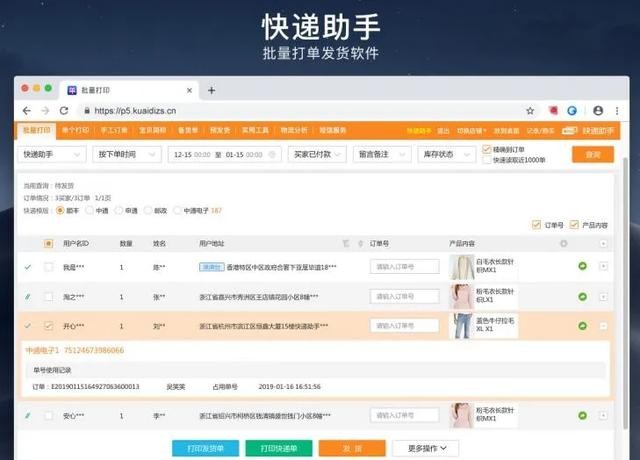Reload the page with the refresh icon
The width and height of the screenshot is (640, 460).
64,111
